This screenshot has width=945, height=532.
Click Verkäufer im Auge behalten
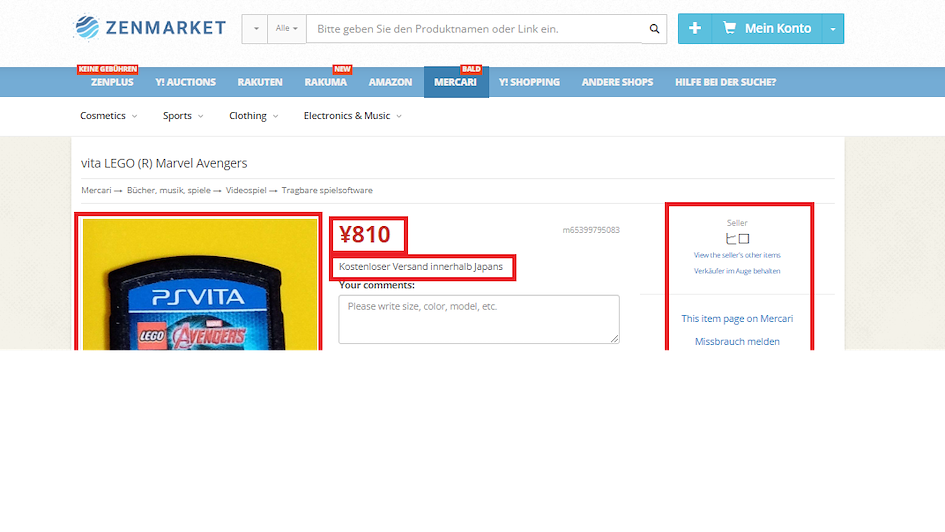click(x=737, y=271)
